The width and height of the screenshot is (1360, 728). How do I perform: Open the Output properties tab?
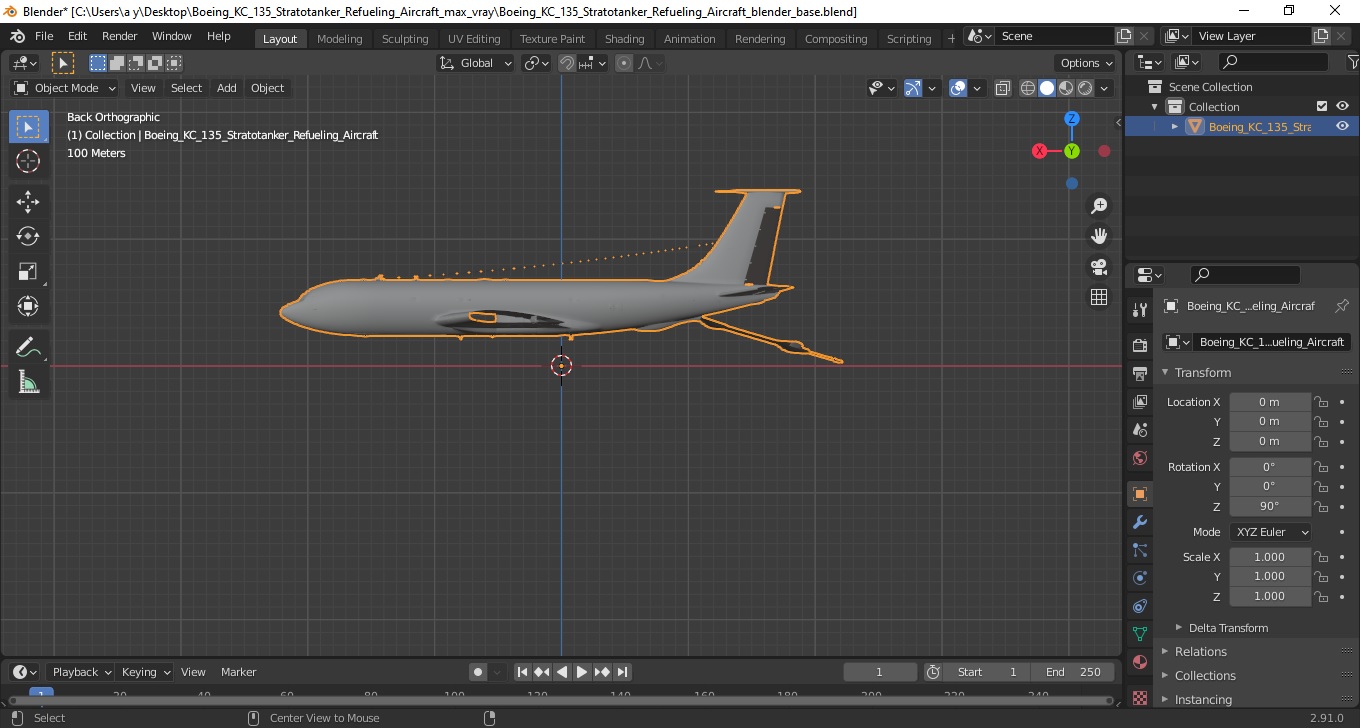tap(1140, 374)
